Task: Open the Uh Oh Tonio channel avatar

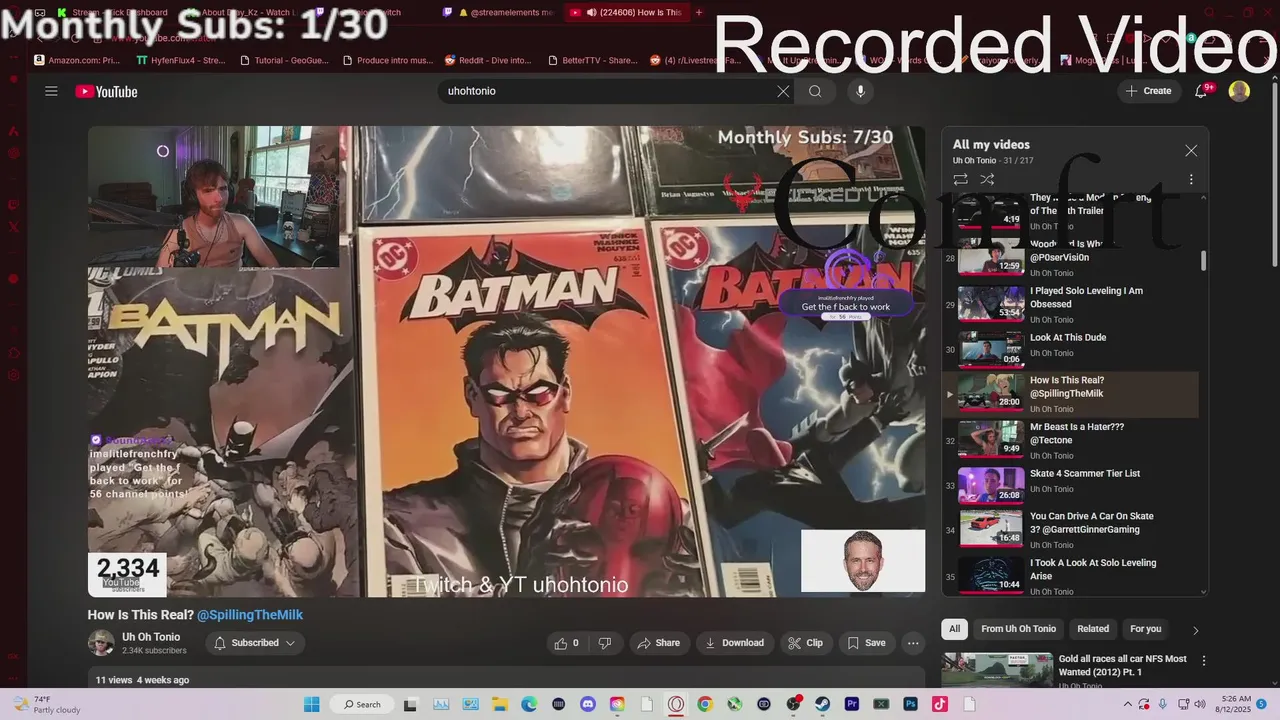Action: tap(100, 643)
